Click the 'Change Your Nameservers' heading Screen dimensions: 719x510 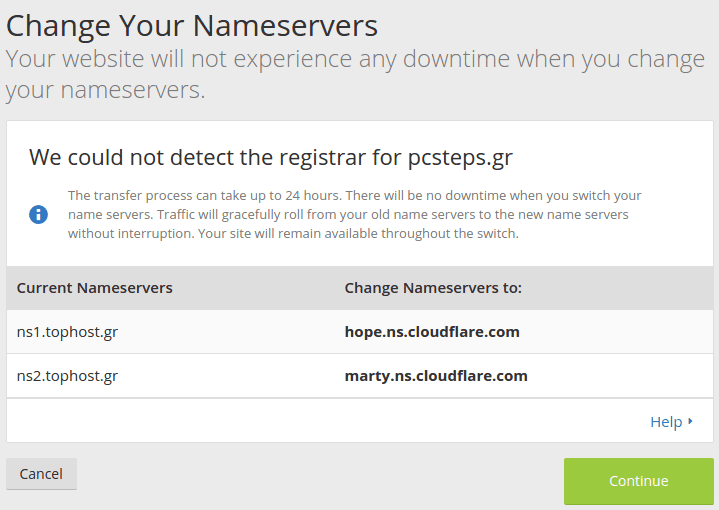192,26
